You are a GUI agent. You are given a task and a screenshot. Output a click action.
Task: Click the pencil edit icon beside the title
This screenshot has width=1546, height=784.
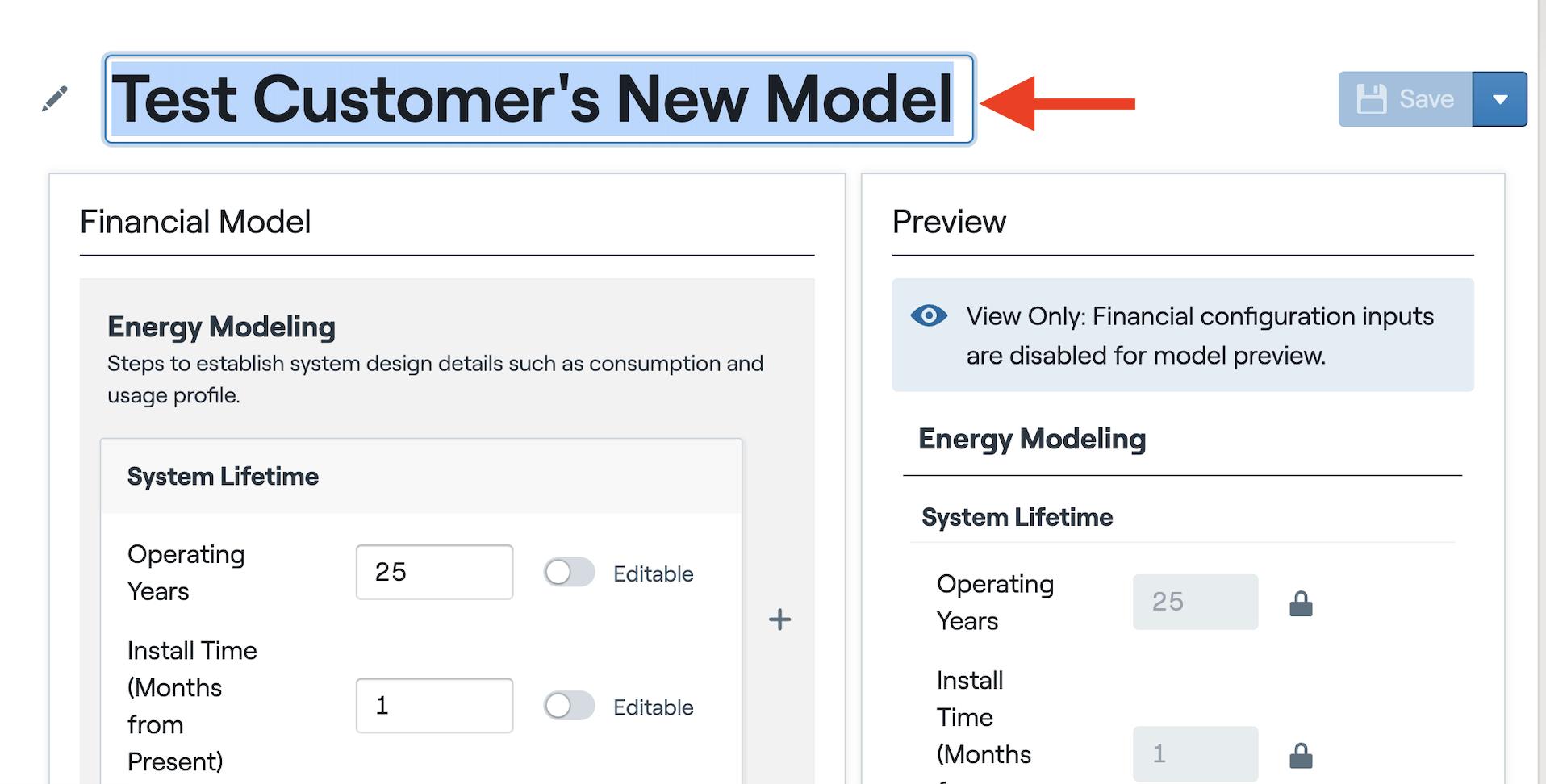(55, 98)
